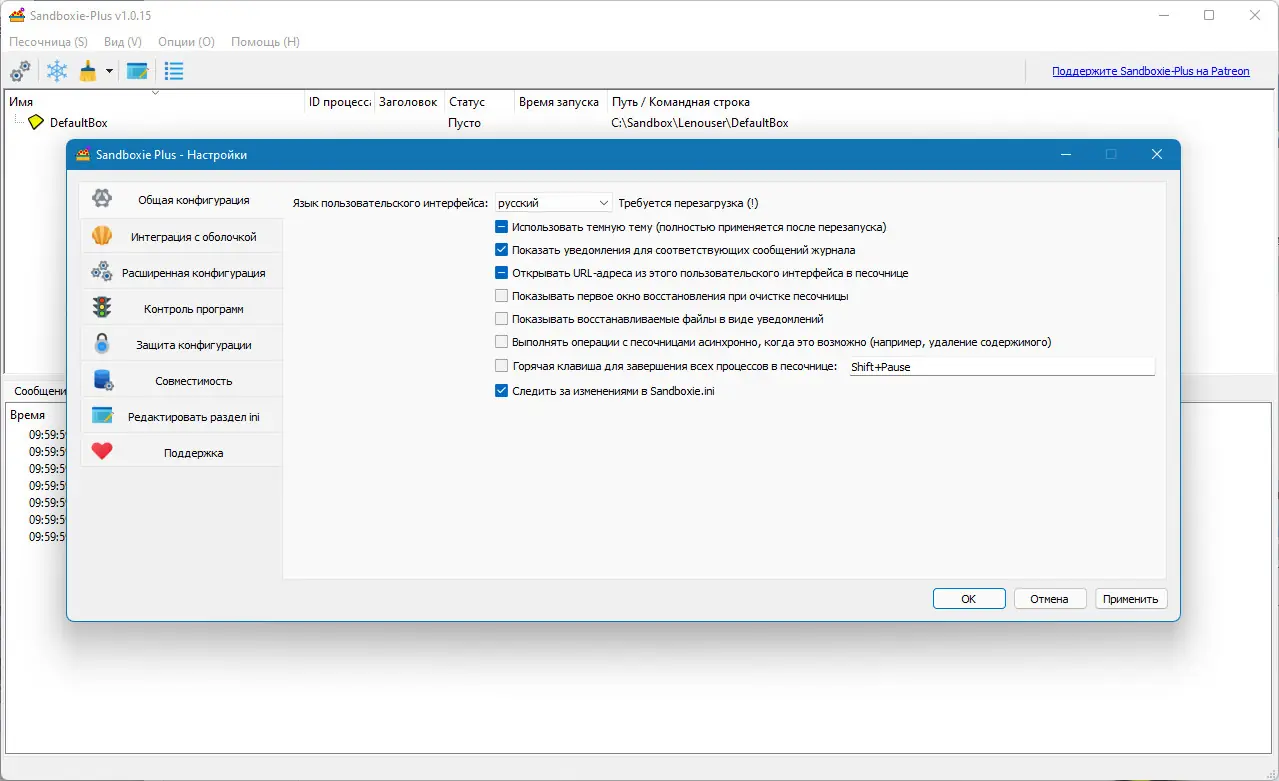
Task: Close the Настройки settings dialog
Action: [1157, 155]
